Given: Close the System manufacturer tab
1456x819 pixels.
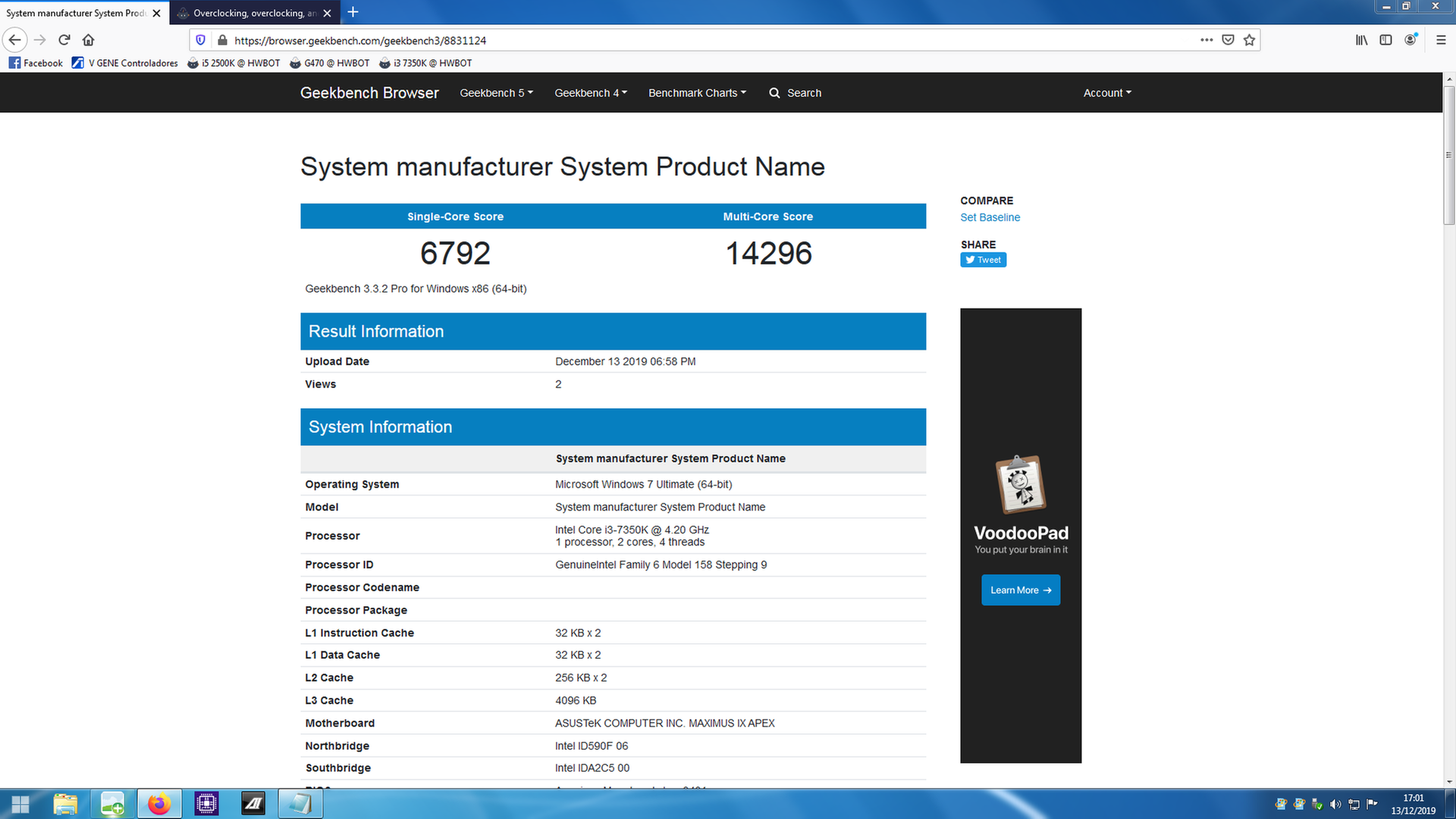Looking at the screenshot, I should click(x=156, y=13).
